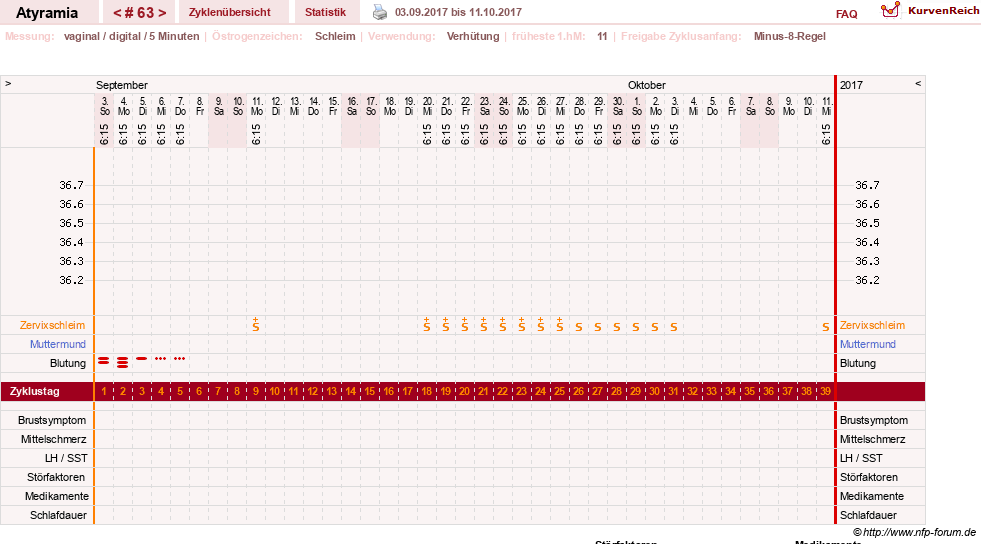Click the 36.7 temperature label on left
981x544 pixels.
click(x=71, y=185)
